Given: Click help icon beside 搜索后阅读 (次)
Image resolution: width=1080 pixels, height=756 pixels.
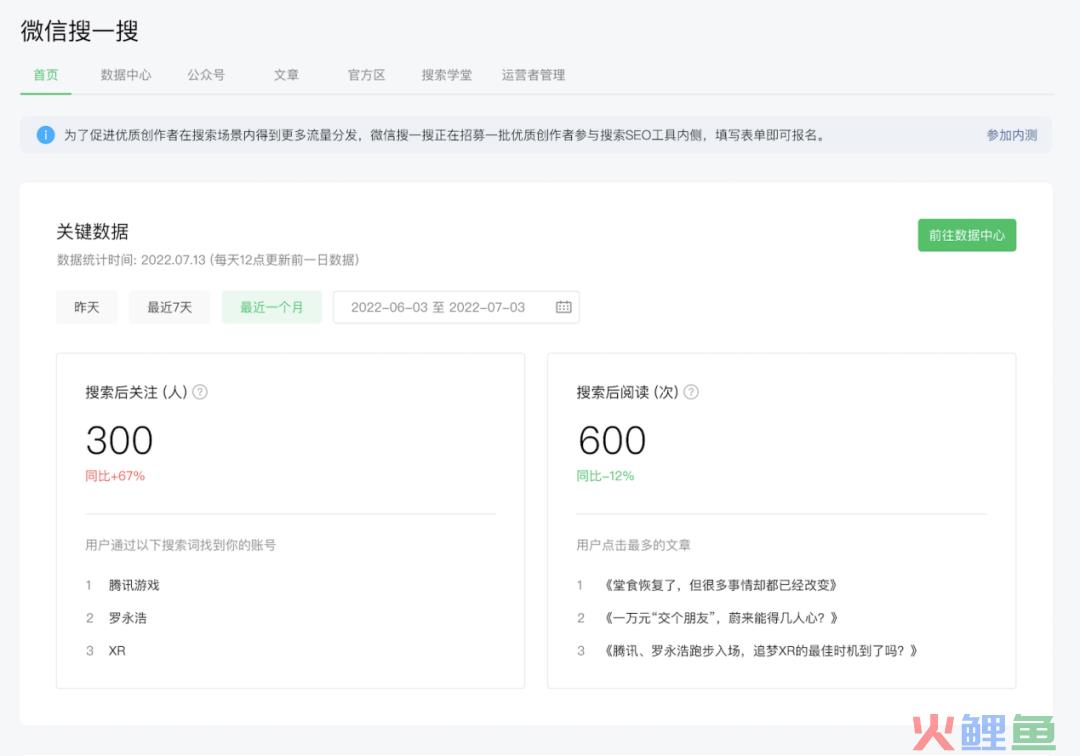Looking at the screenshot, I should (691, 392).
